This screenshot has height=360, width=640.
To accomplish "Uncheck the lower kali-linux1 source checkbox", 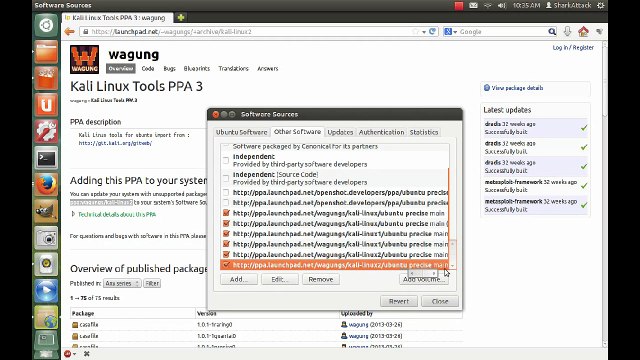I will coord(226,244).
